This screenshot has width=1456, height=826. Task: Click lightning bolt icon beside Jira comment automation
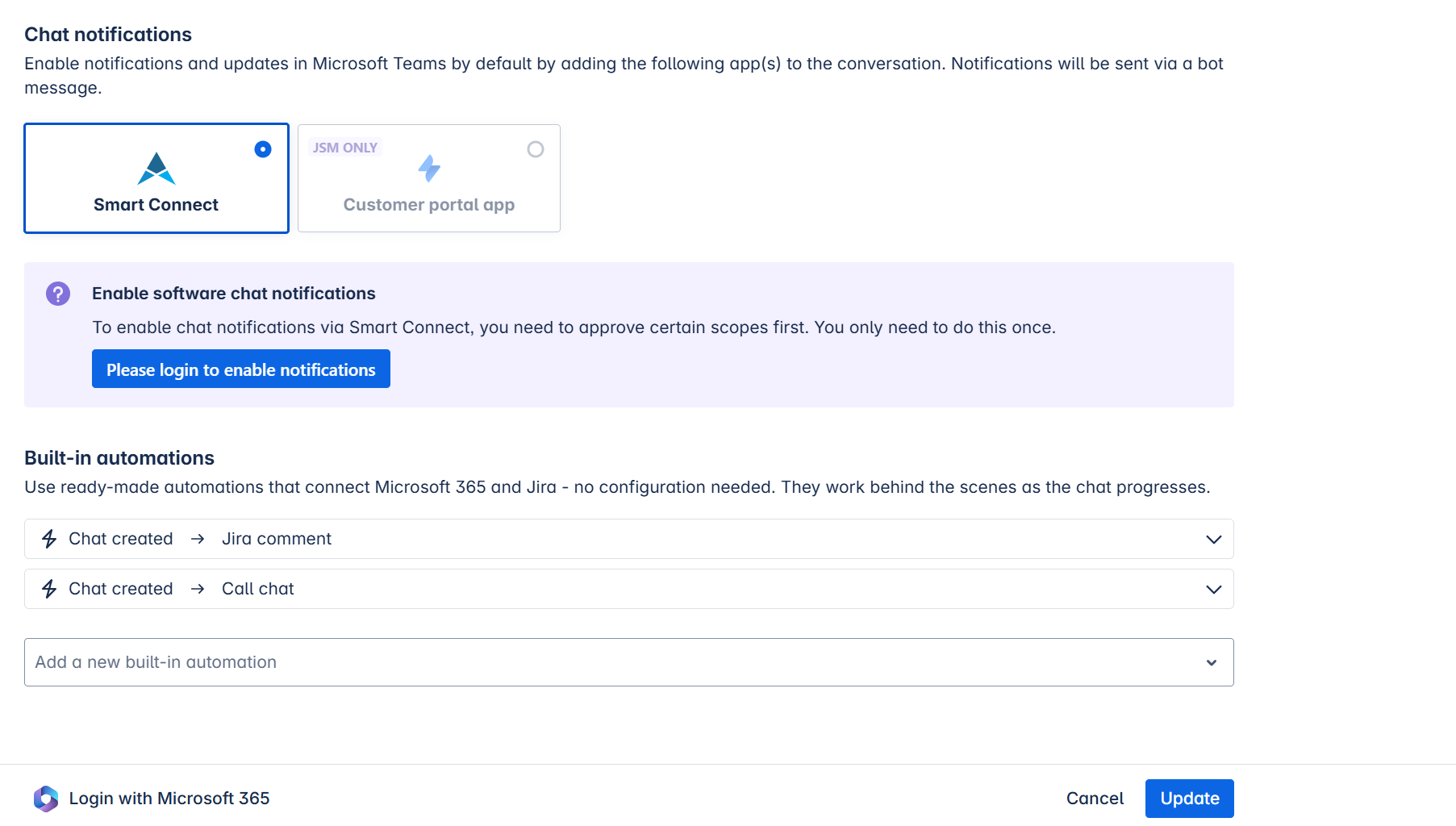tap(49, 539)
